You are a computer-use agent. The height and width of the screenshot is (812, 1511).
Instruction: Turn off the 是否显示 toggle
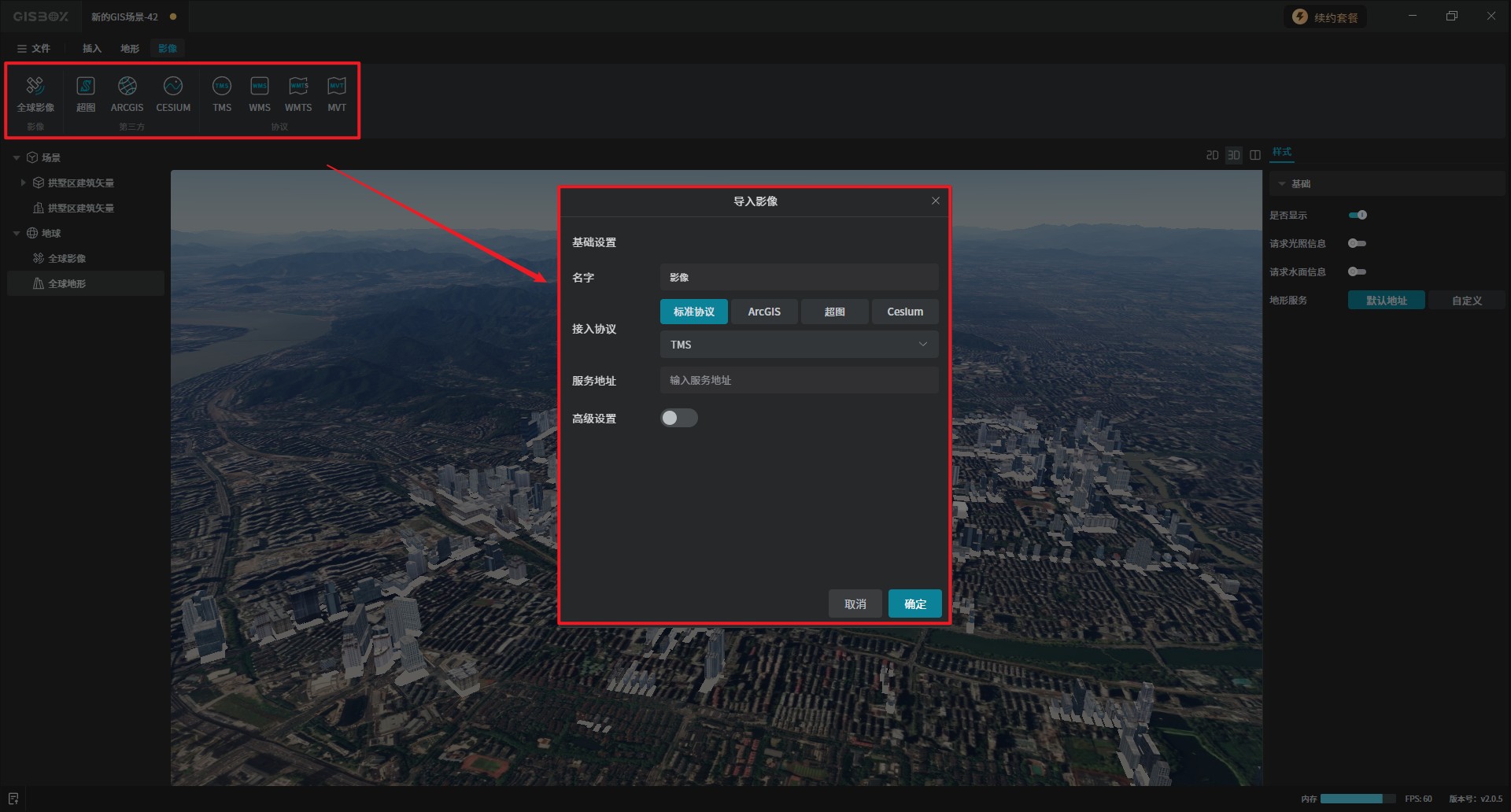(1358, 215)
